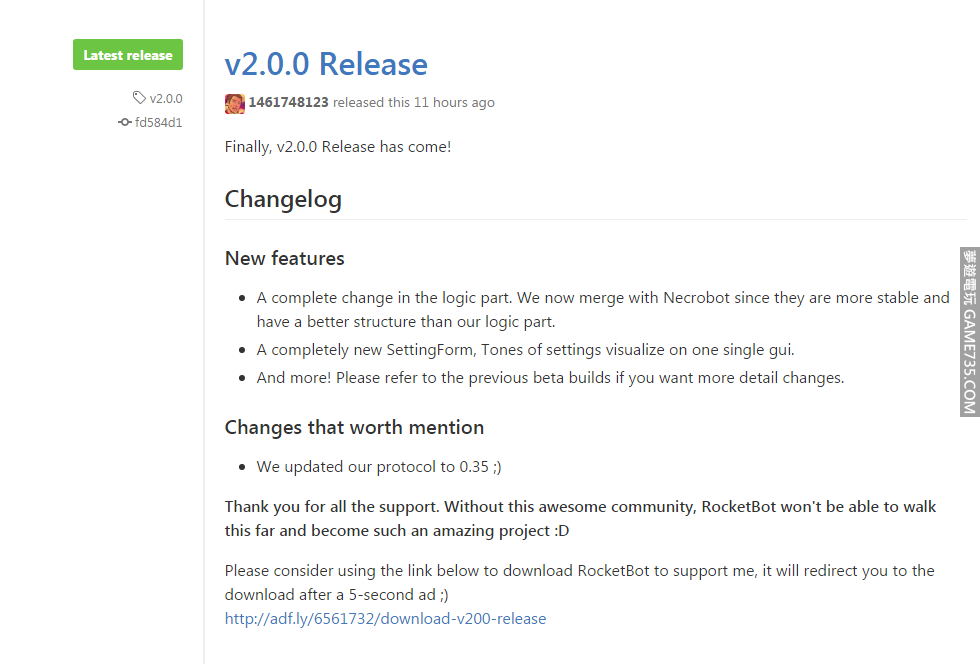
Task: Open the v2.0.0 tag link in sidebar
Action: point(166,98)
